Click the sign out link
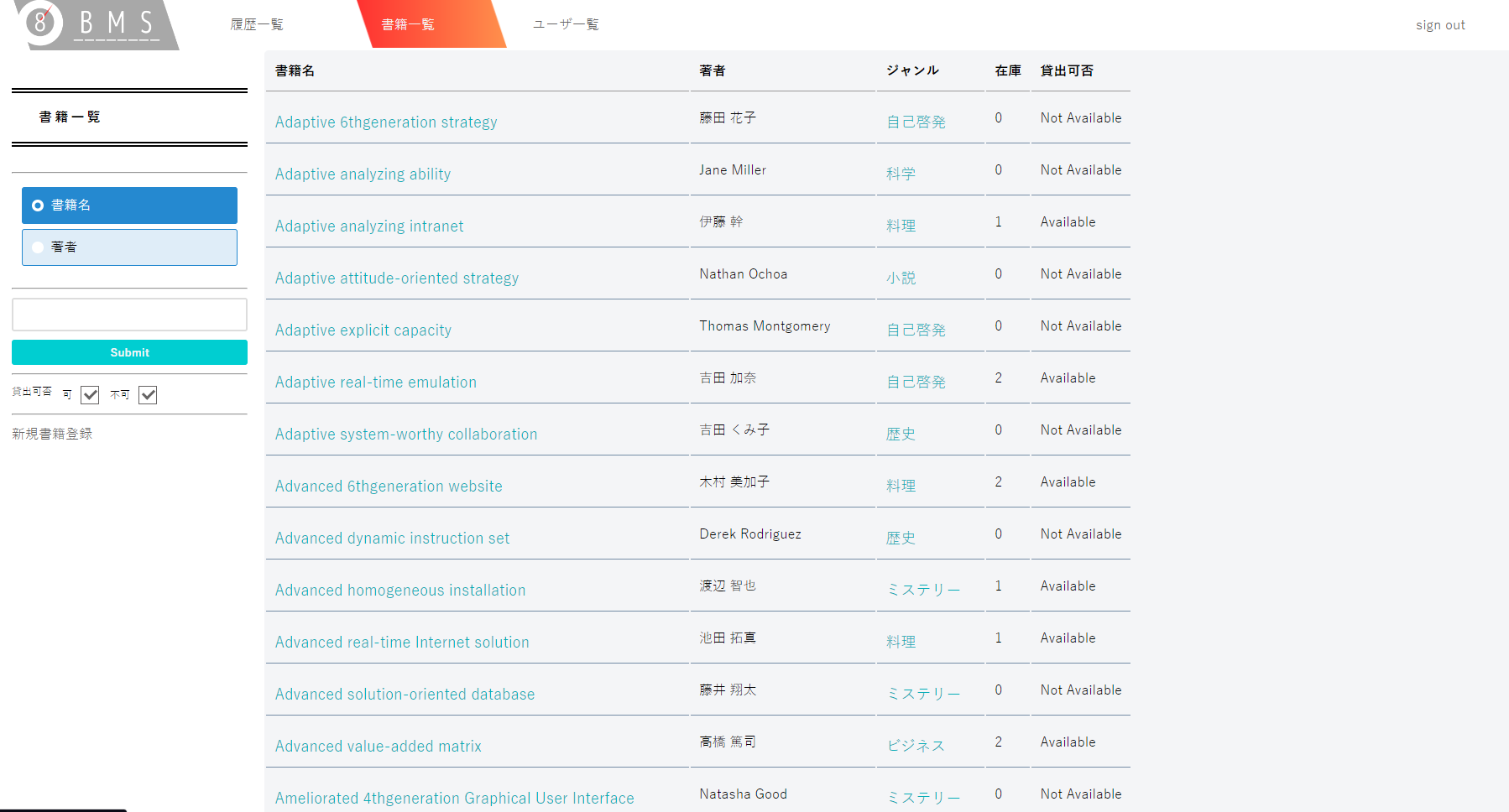This screenshot has width=1509, height=812. point(1440,25)
